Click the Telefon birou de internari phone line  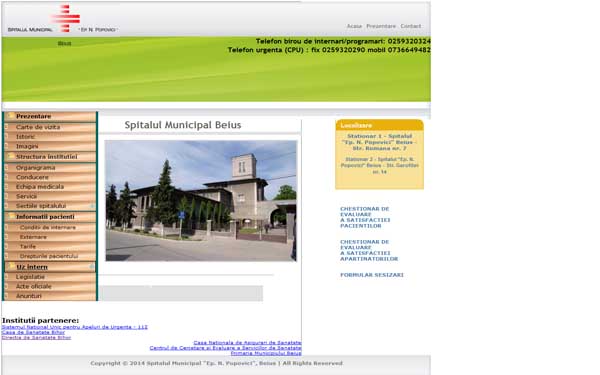[x=343, y=41]
